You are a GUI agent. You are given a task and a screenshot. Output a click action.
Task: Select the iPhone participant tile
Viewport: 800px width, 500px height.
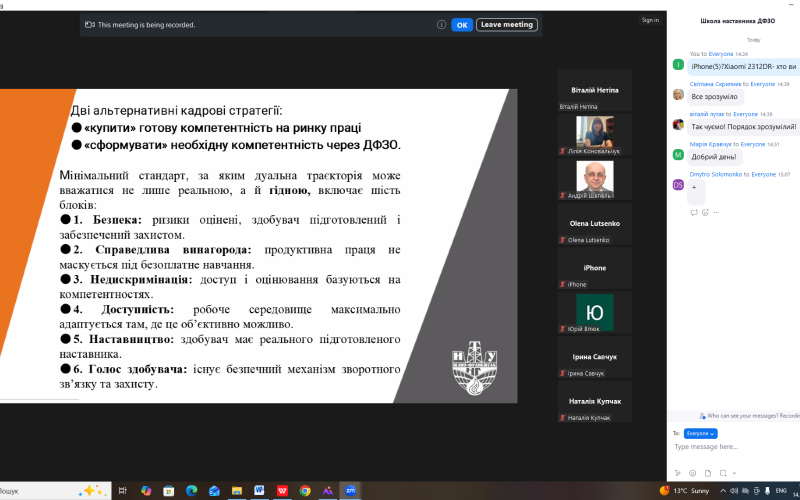click(594, 268)
